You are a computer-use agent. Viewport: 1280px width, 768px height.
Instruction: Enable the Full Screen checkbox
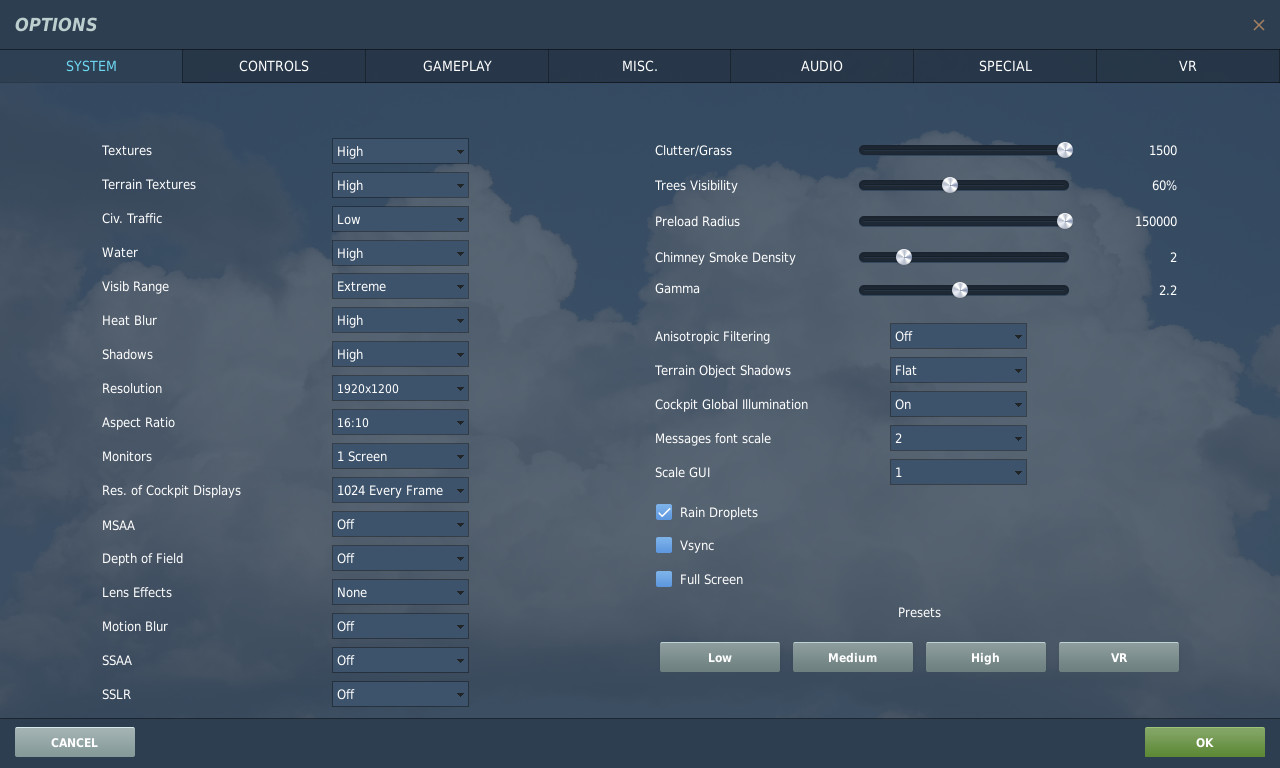pos(664,579)
